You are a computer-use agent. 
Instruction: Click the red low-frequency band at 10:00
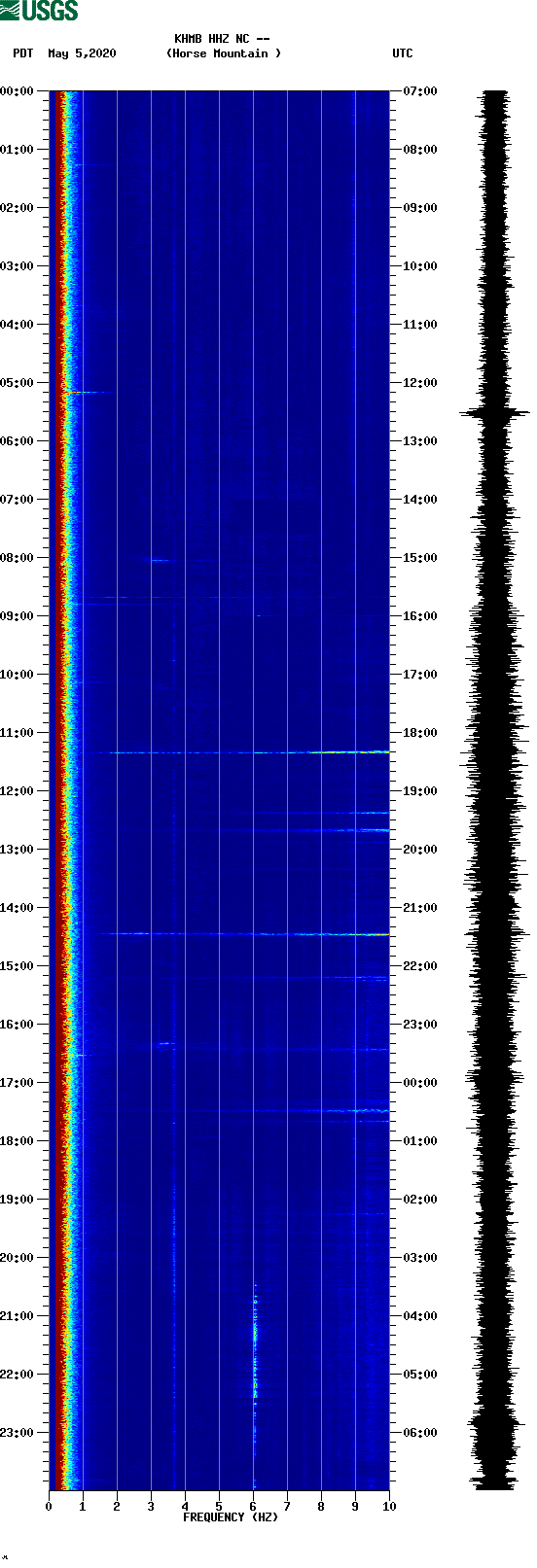(59, 675)
